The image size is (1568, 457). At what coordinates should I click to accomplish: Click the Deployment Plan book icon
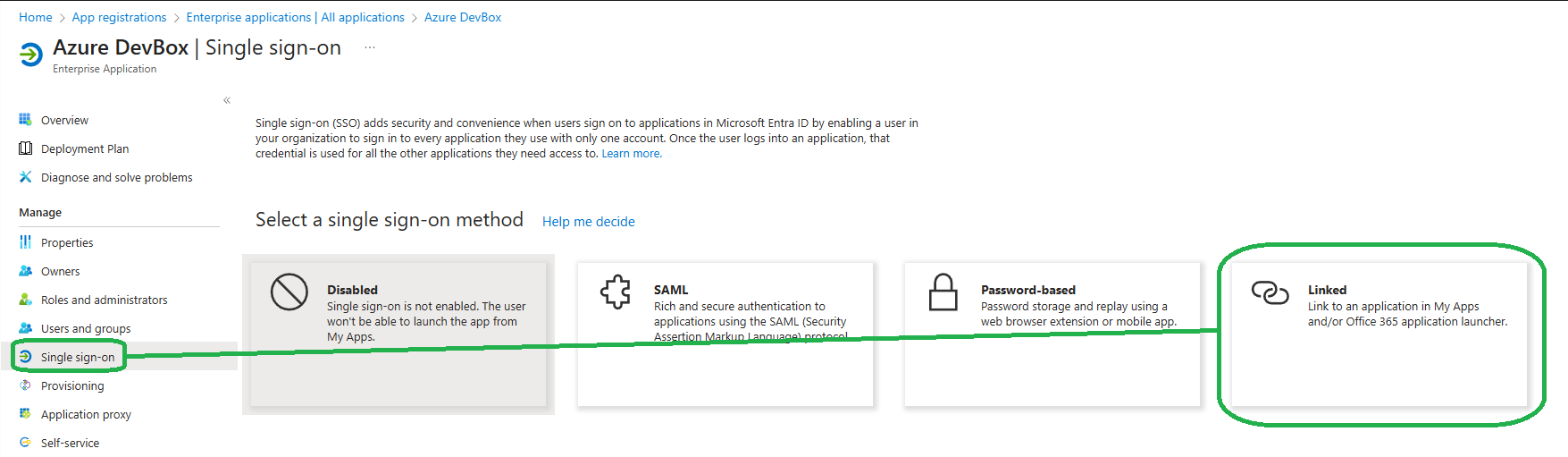point(25,148)
